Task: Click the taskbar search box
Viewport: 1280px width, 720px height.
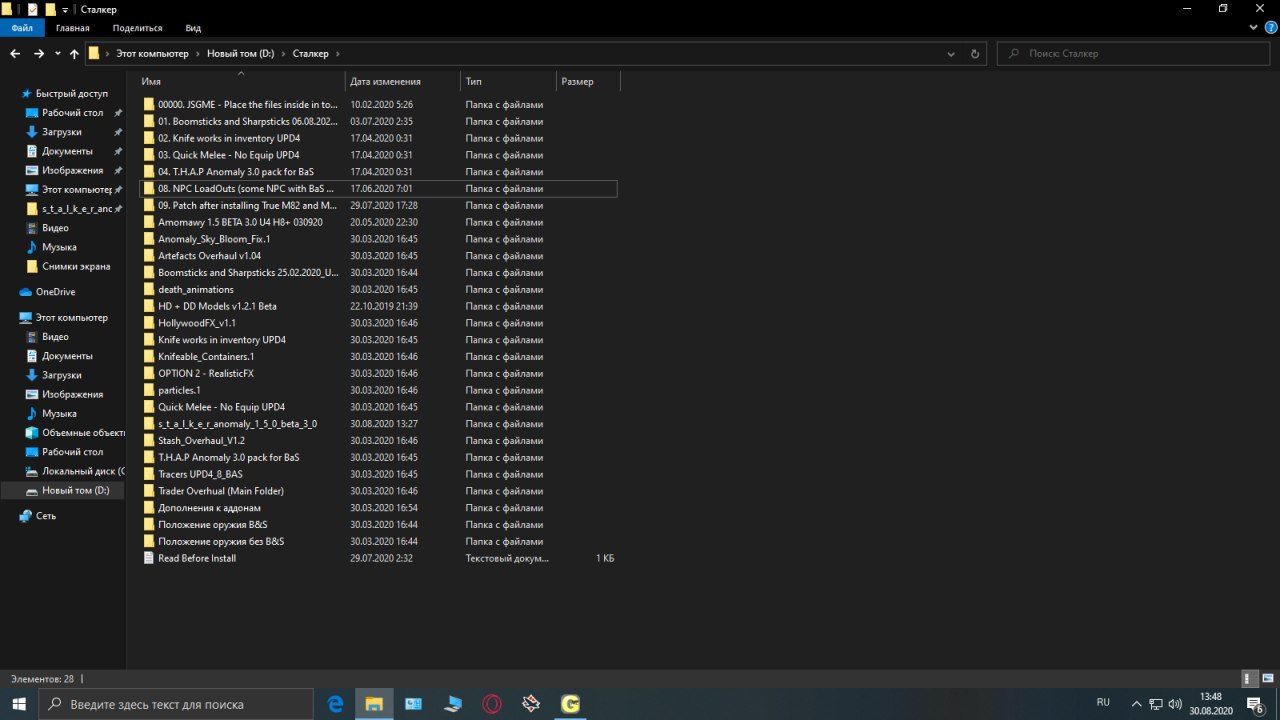Action: tap(178, 704)
